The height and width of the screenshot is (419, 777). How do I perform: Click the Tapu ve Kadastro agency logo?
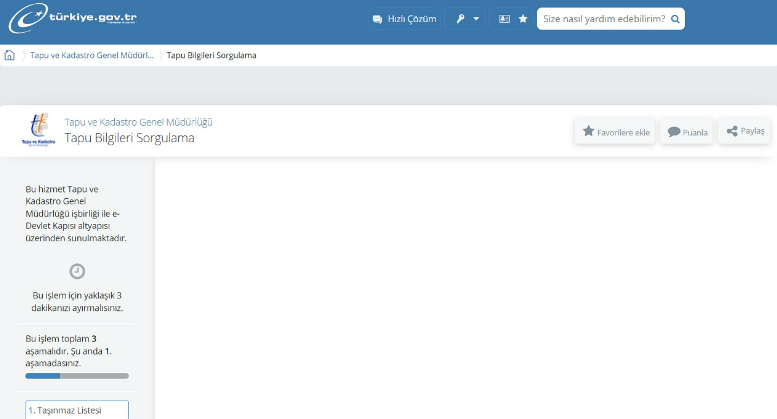coord(39,130)
